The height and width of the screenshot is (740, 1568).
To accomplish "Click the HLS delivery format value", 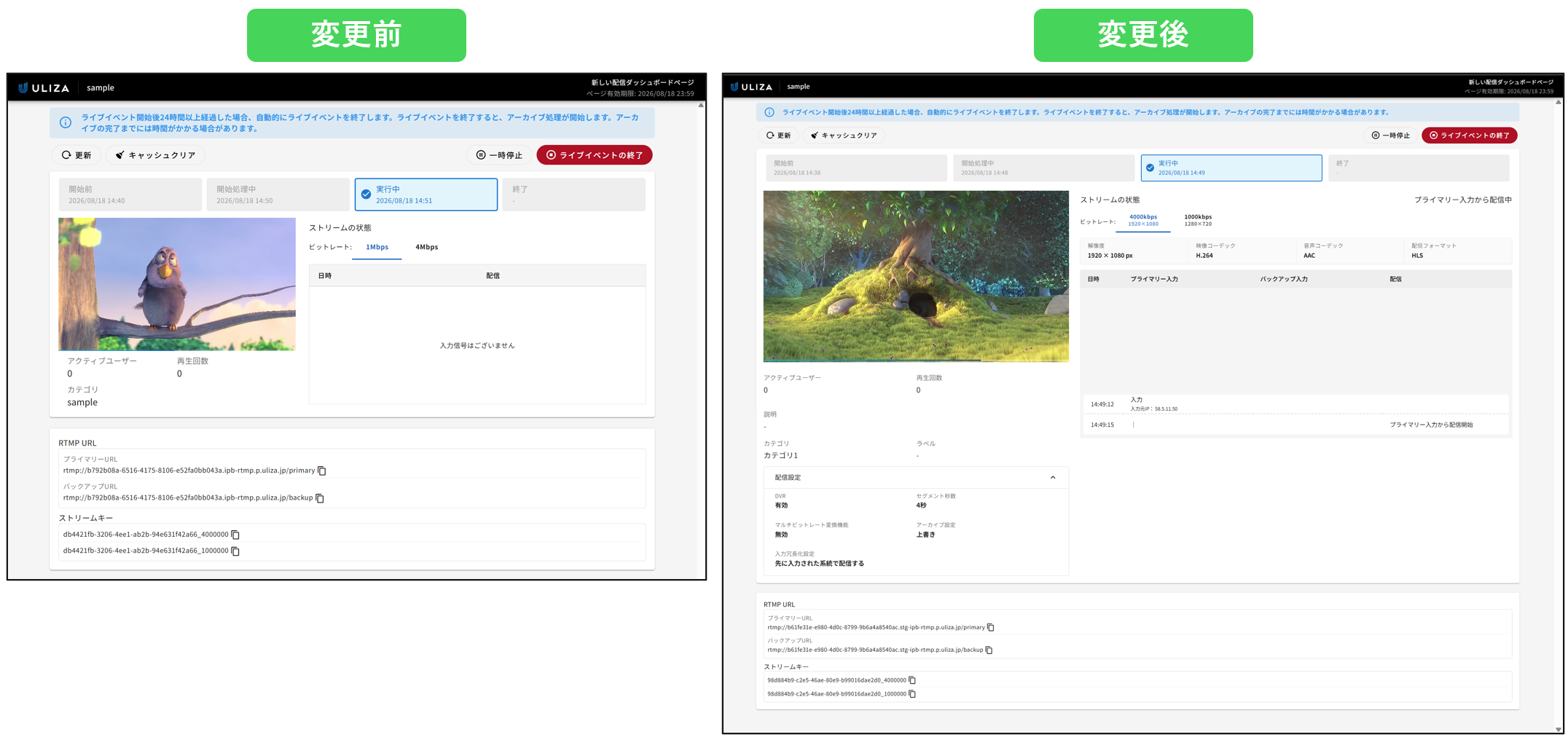I will click(1417, 256).
